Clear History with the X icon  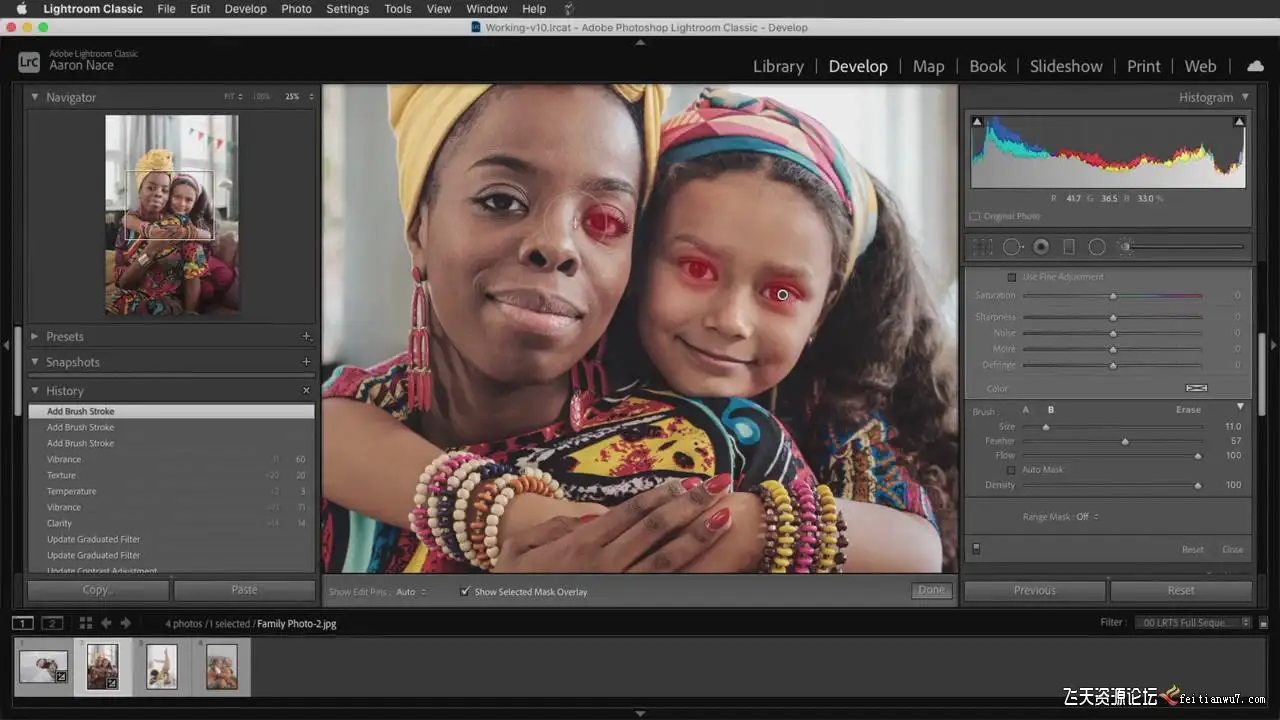pyautogui.click(x=306, y=391)
